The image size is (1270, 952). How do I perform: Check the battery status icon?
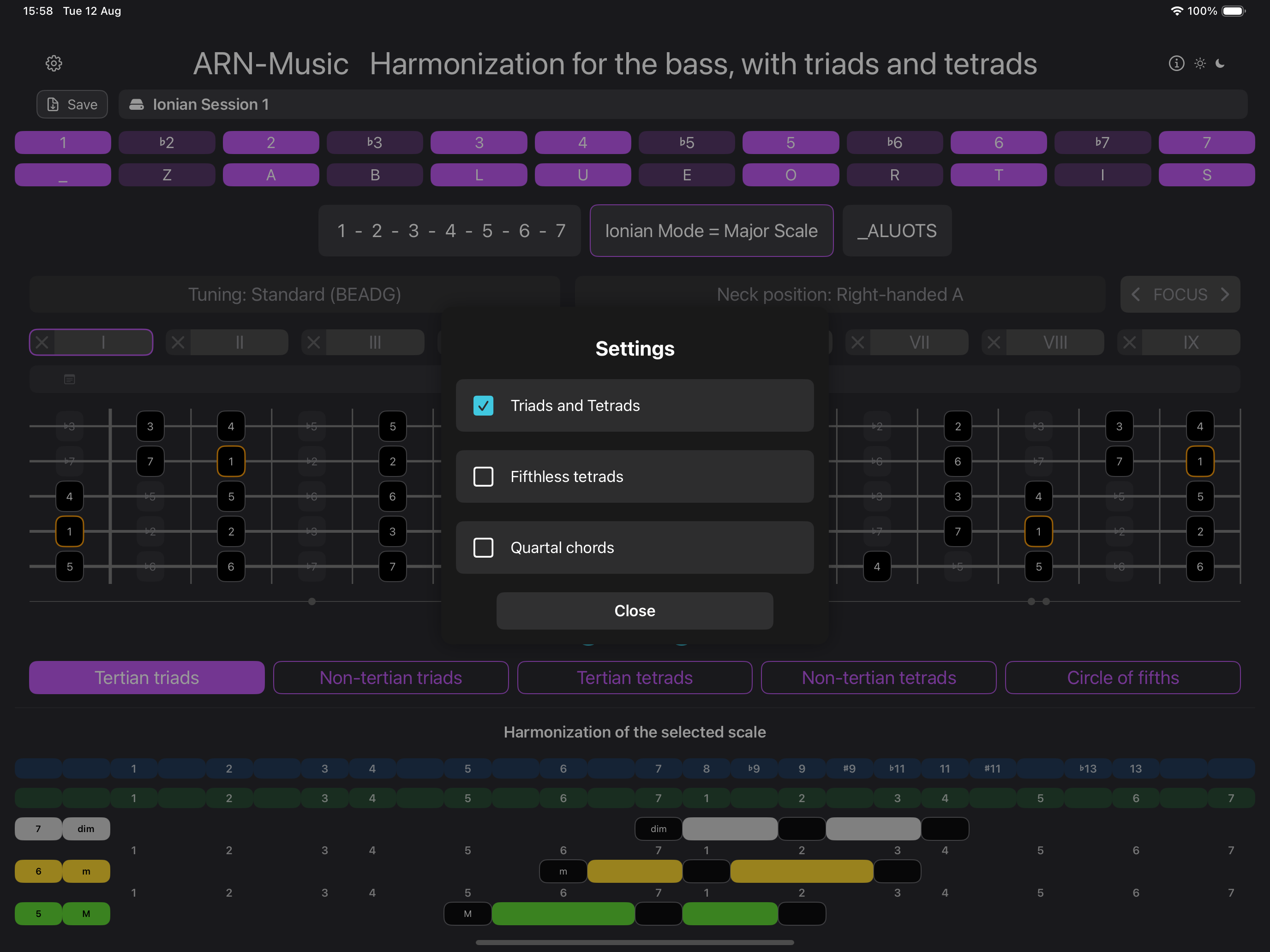pyautogui.click(x=1233, y=11)
